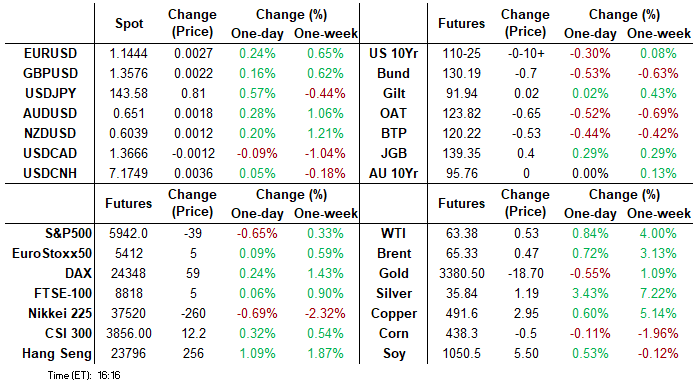Click the S&P500 futures value 5942.0

tap(129, 234)
